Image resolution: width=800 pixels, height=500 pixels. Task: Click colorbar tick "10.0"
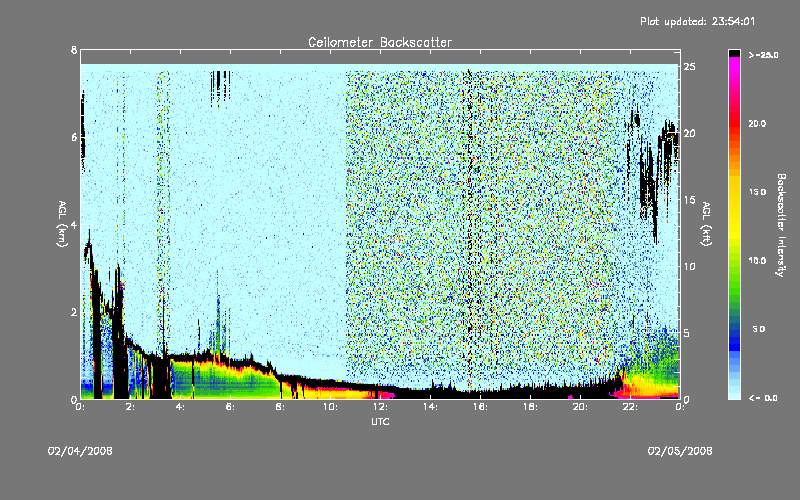click(757, 261)
